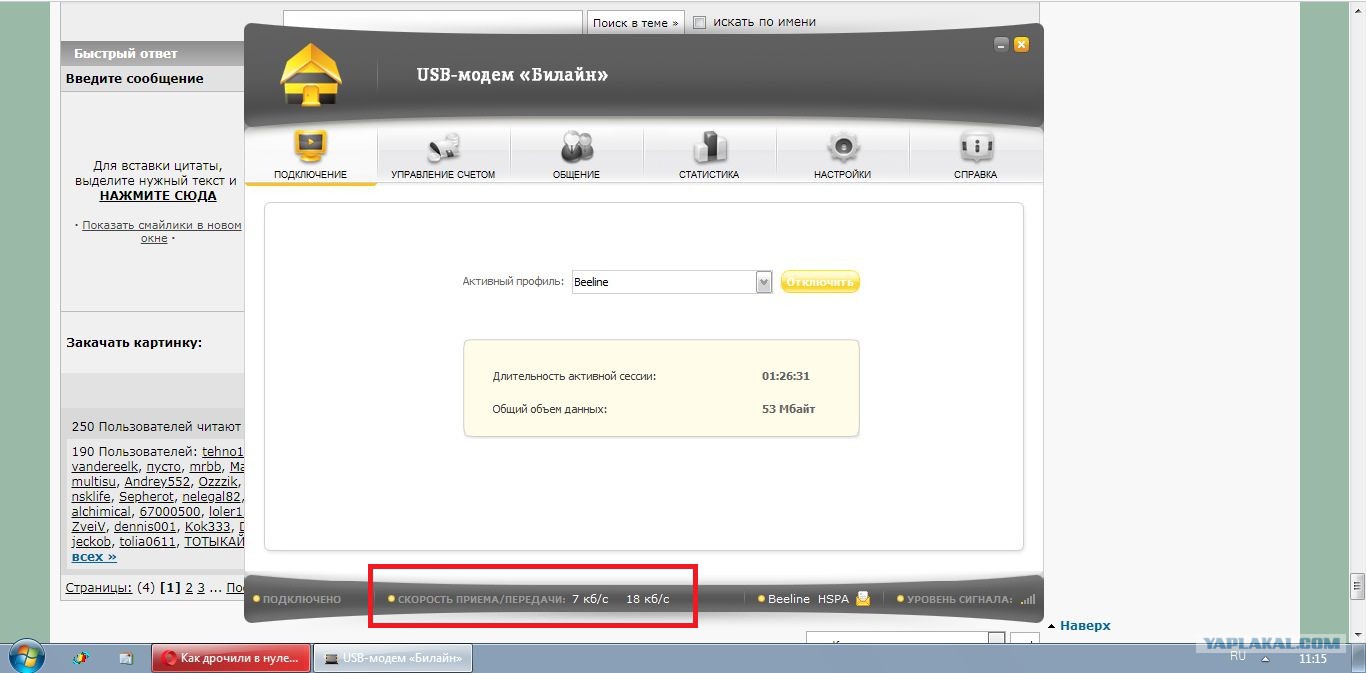Show hidden tray icons arrow

1266,659
